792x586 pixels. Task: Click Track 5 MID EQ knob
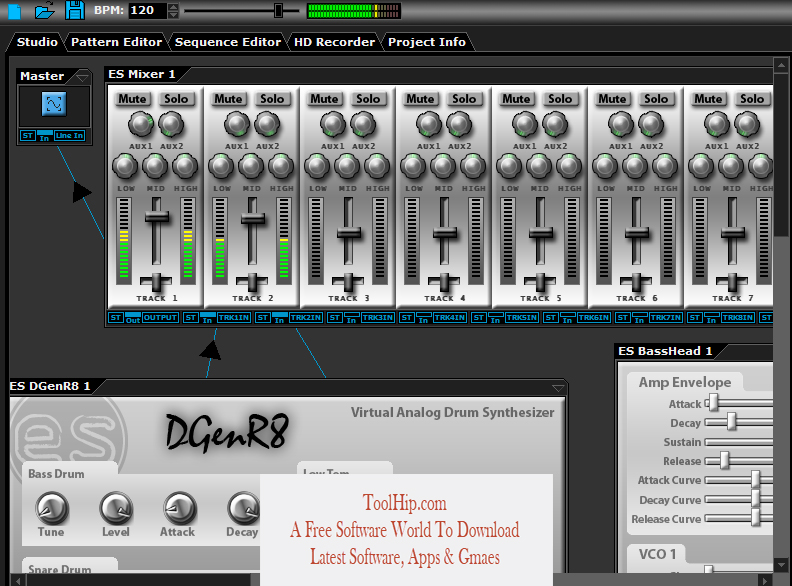[539, 166]
